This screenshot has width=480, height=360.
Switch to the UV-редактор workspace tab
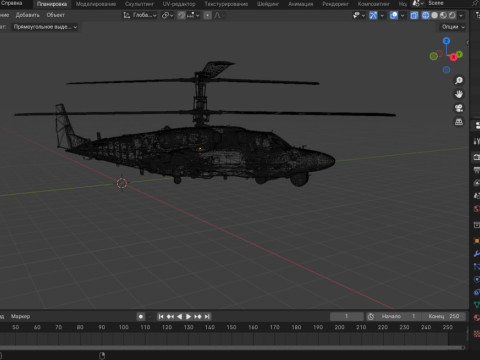(179, 4)
